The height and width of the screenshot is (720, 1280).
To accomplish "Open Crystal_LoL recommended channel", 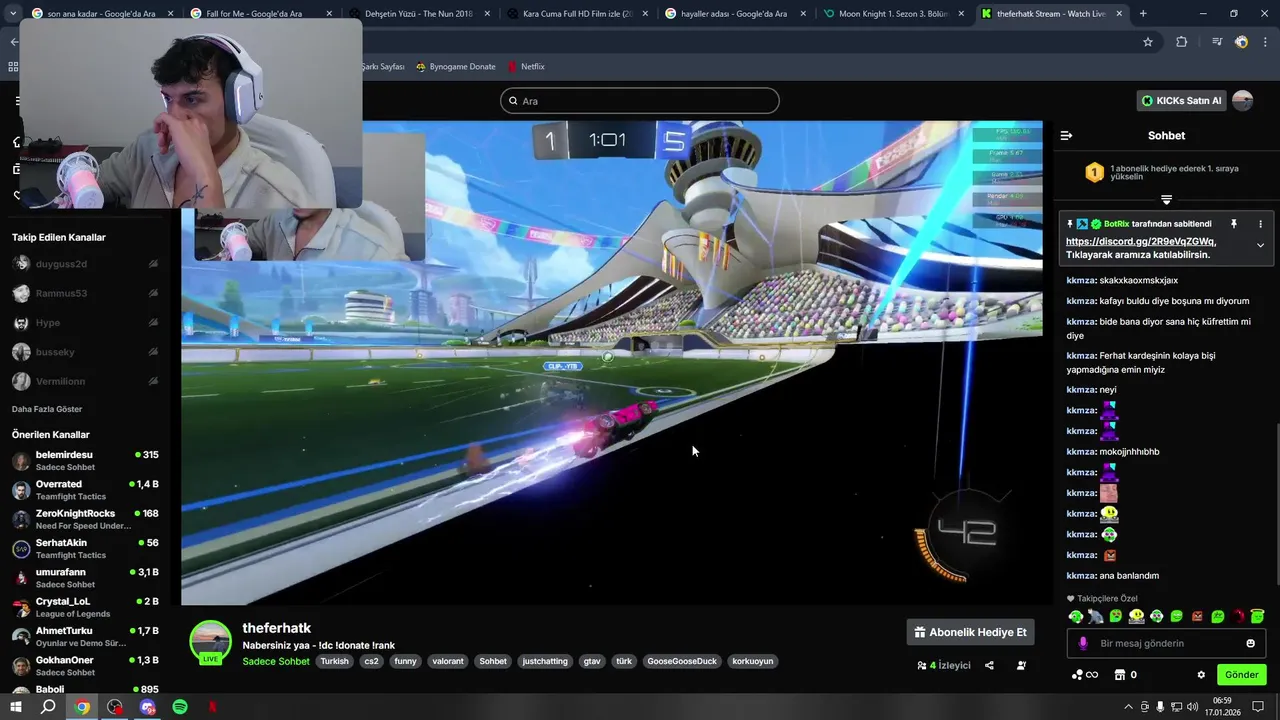I will (x=85, y=607).
